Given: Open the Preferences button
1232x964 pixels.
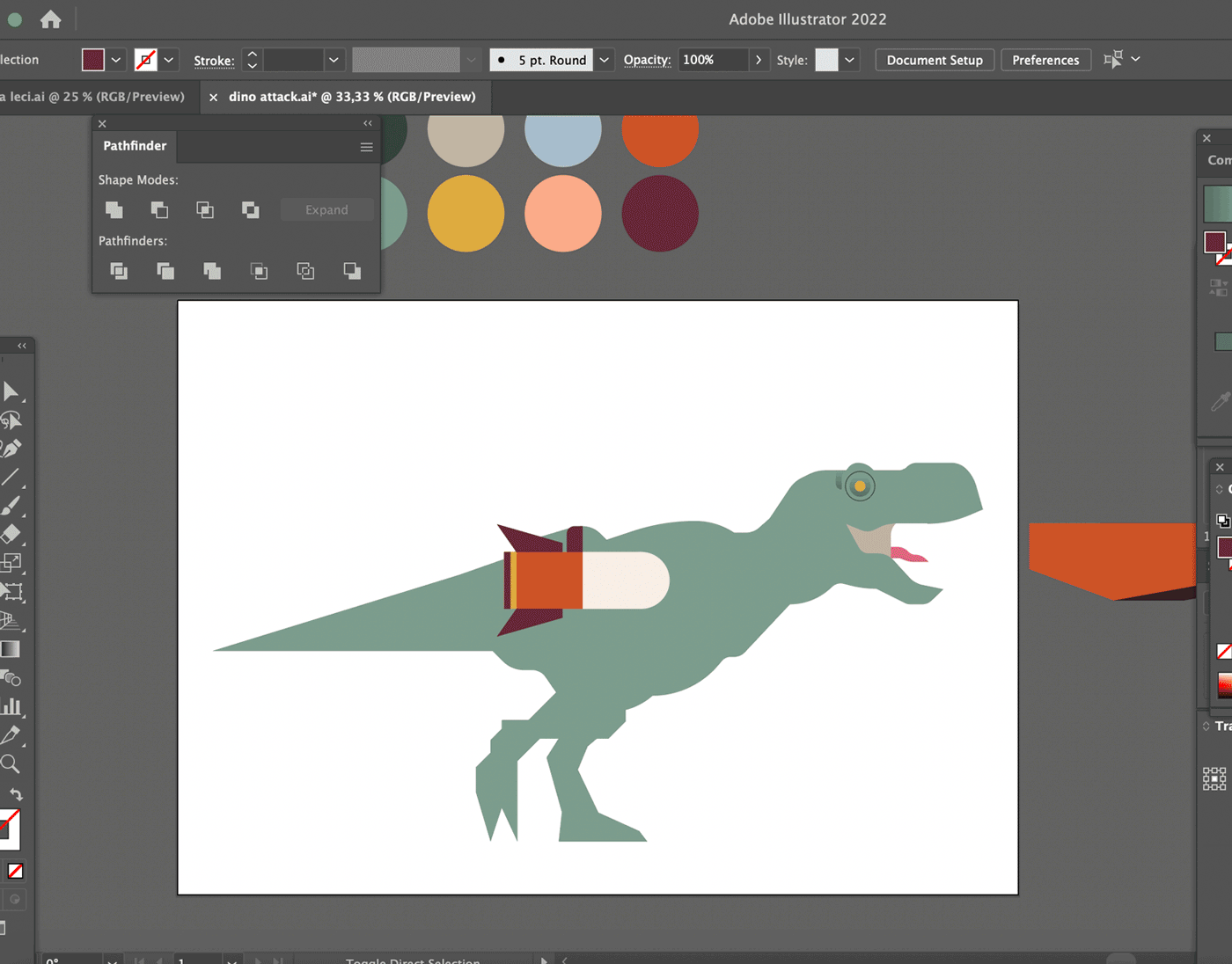Looking at the screenshot, I should [1045, 60].
